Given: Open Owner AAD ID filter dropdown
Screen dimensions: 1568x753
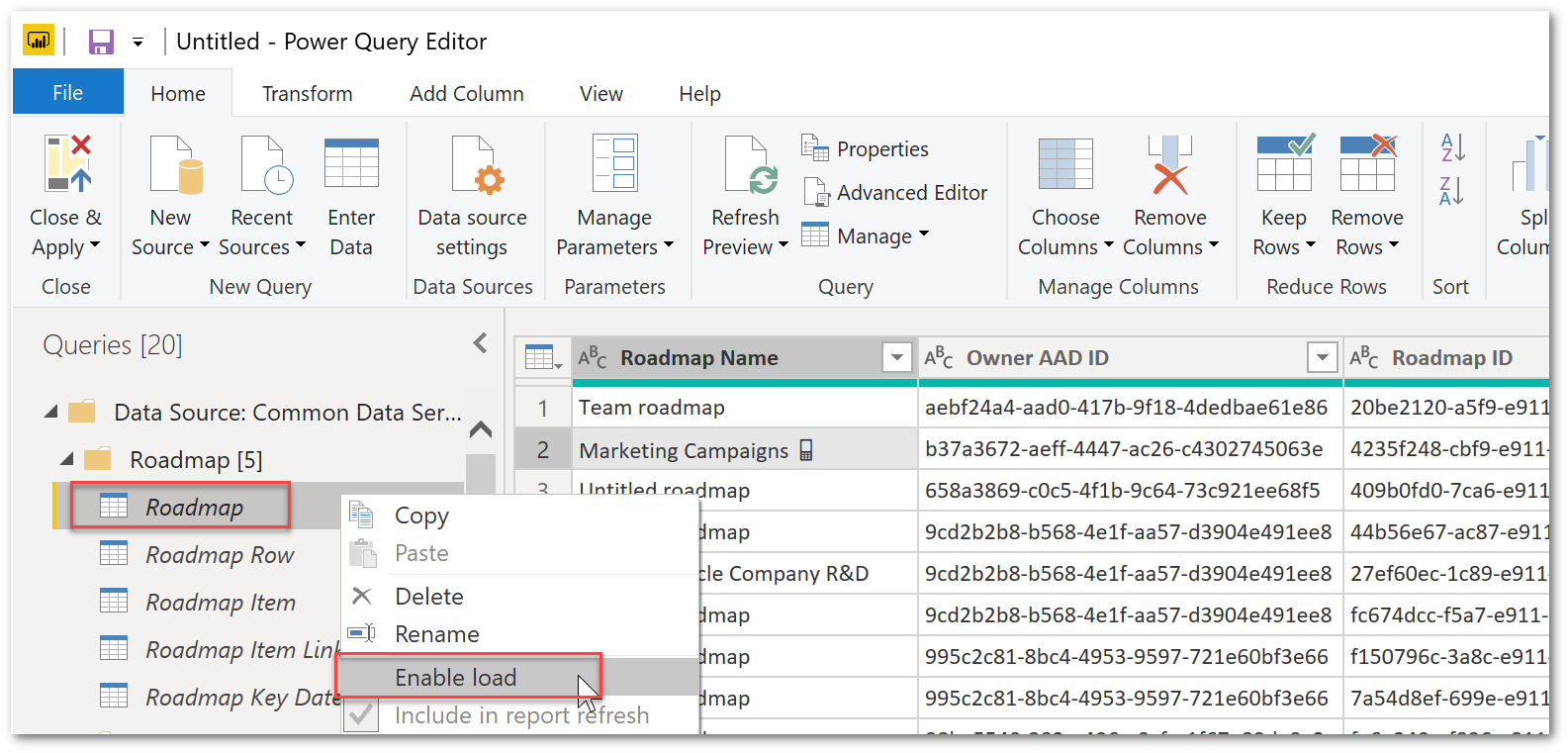Looking at the screenshot, I should [x=1323, y=357].
